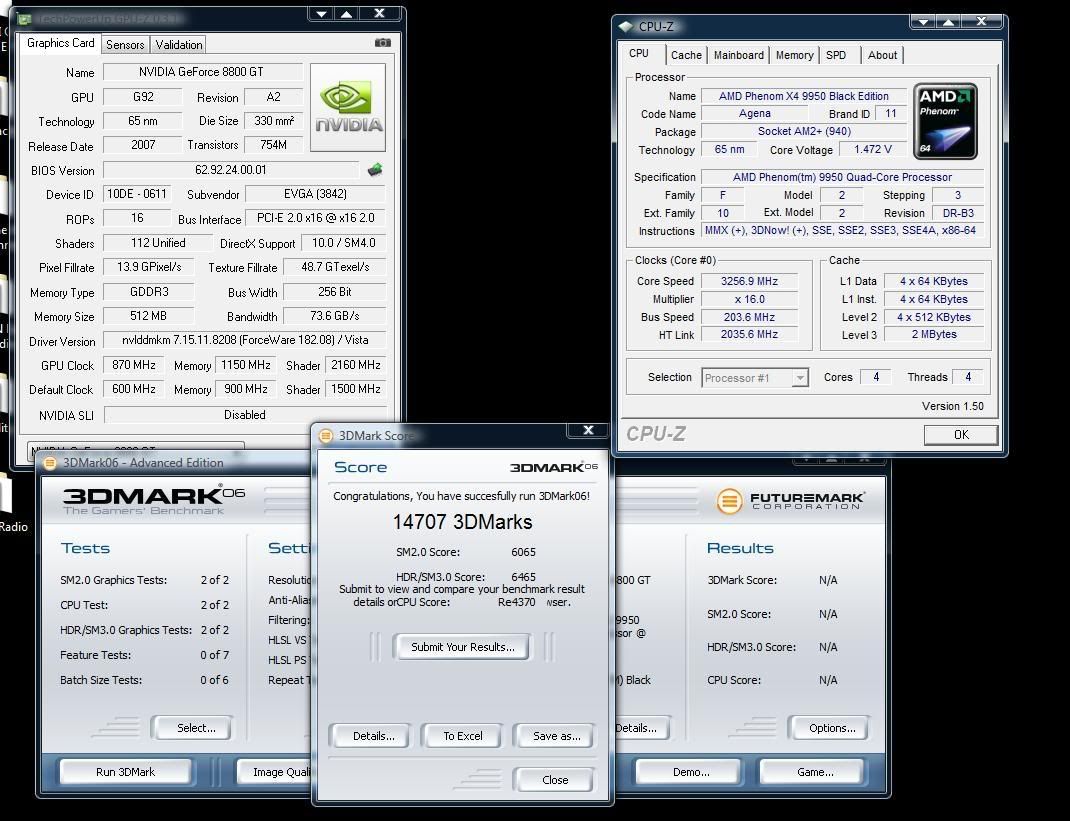This screenshot has height=821, width=1070.
Task: Click OK in the CPU-Z window
Action: (961, 435)
